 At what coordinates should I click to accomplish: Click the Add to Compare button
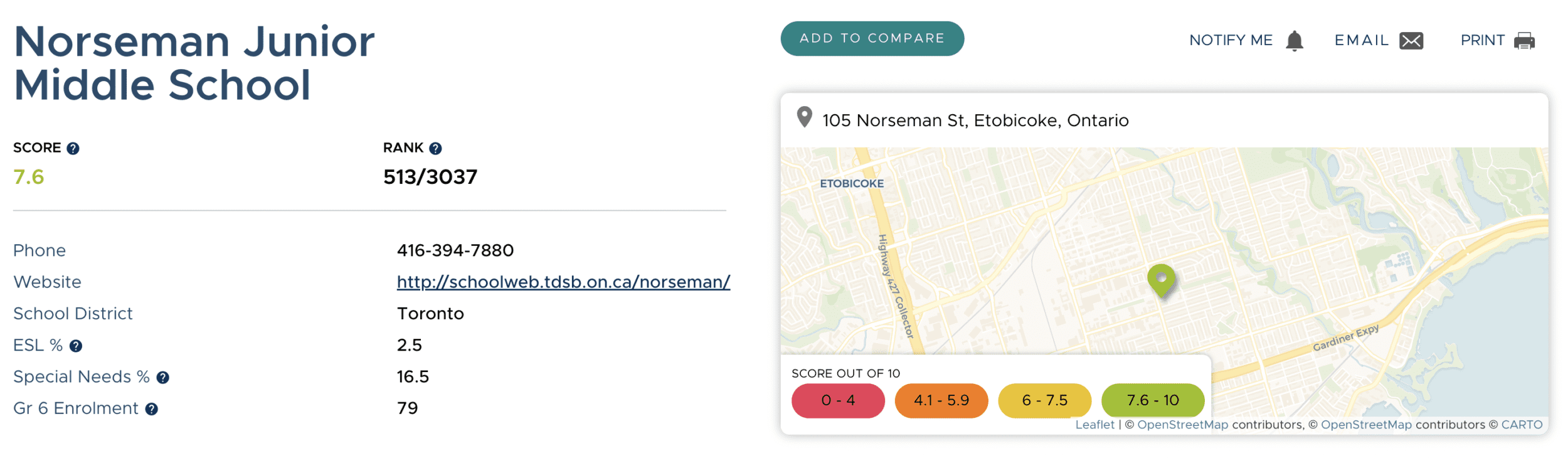click(872, 38)
